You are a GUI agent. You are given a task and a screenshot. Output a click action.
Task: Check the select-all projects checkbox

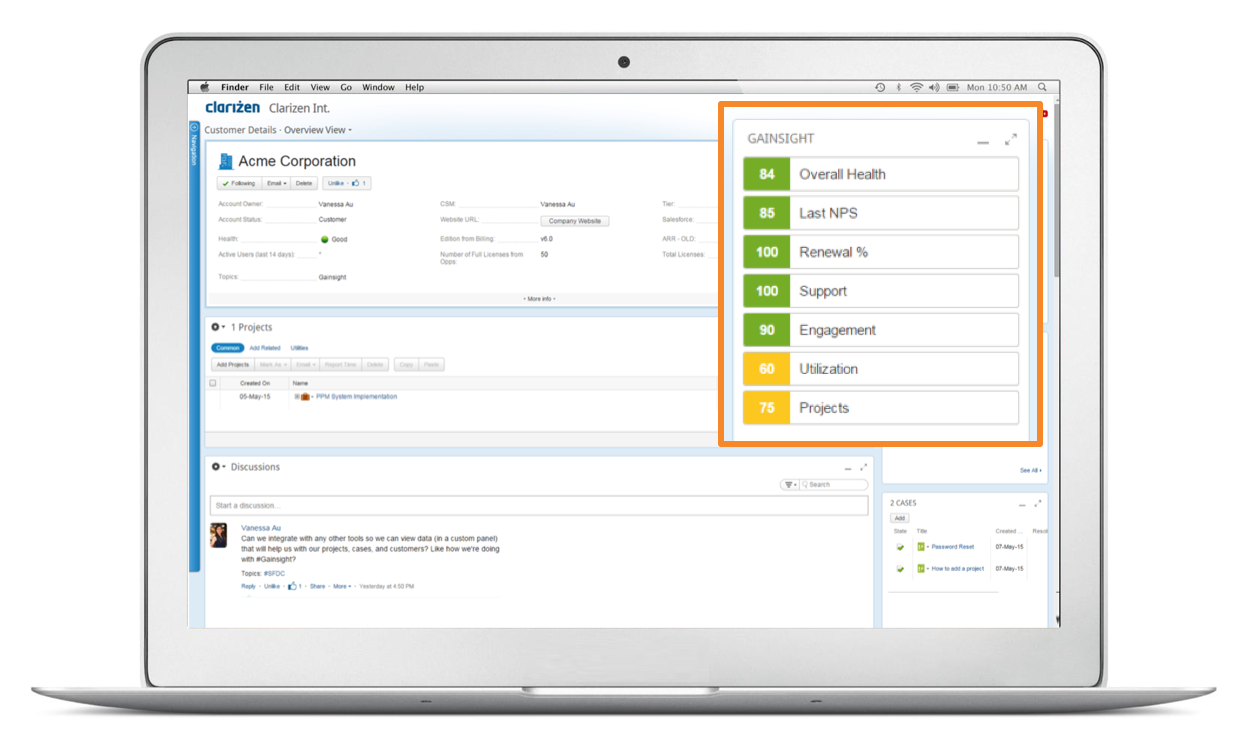click(x=213, y=383)
